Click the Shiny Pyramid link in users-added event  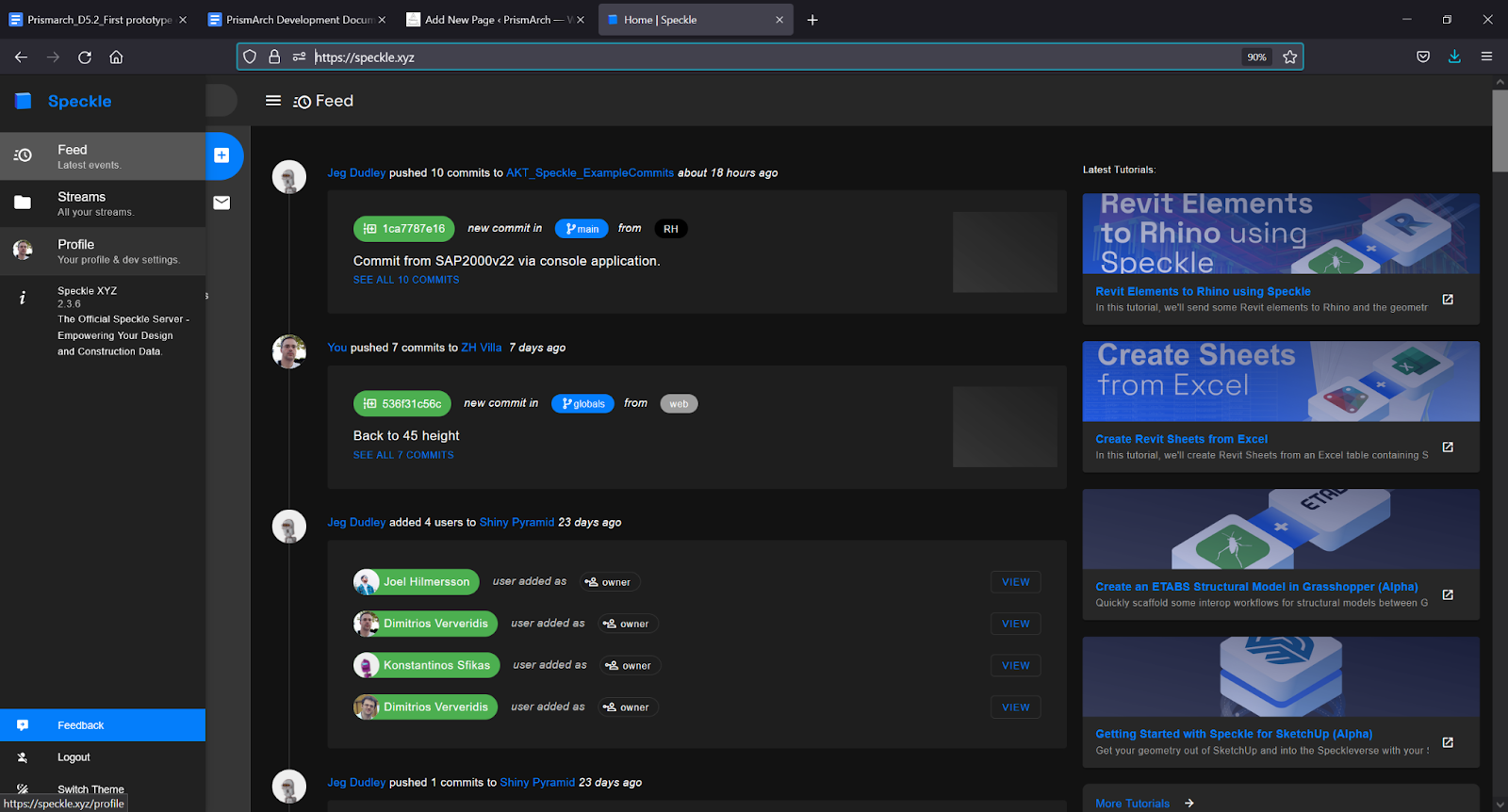(516, 523)
